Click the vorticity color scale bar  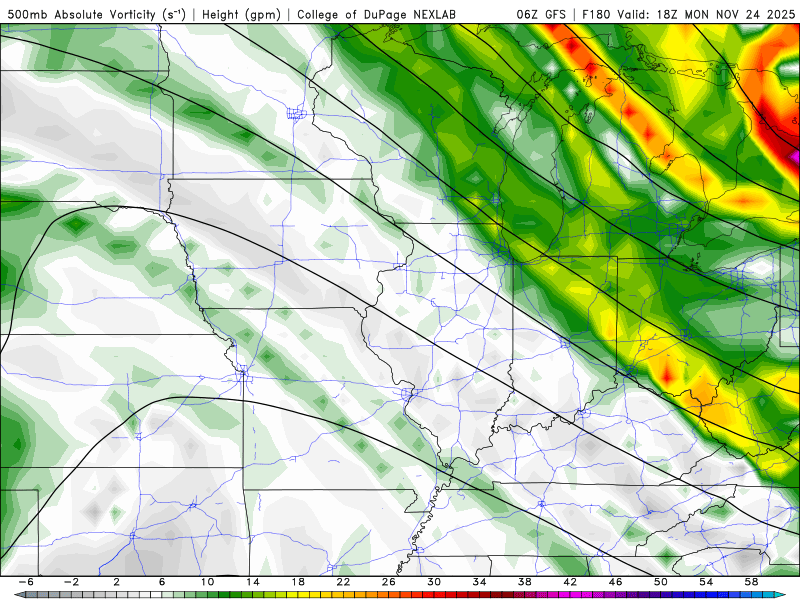pos(400,595)
